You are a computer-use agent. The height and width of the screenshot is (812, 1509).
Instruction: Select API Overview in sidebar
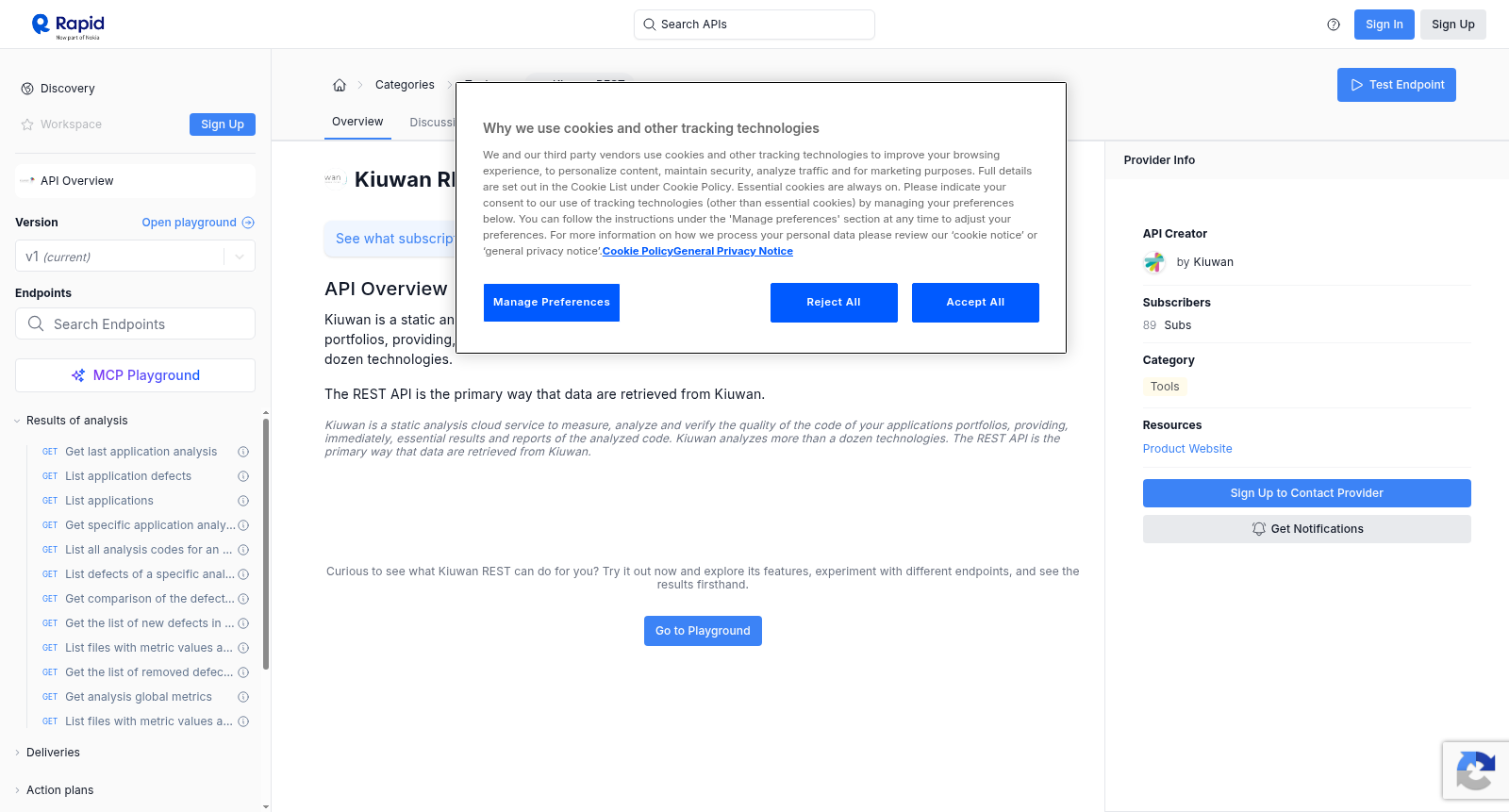pyautogui.click(x=135, y=181)
